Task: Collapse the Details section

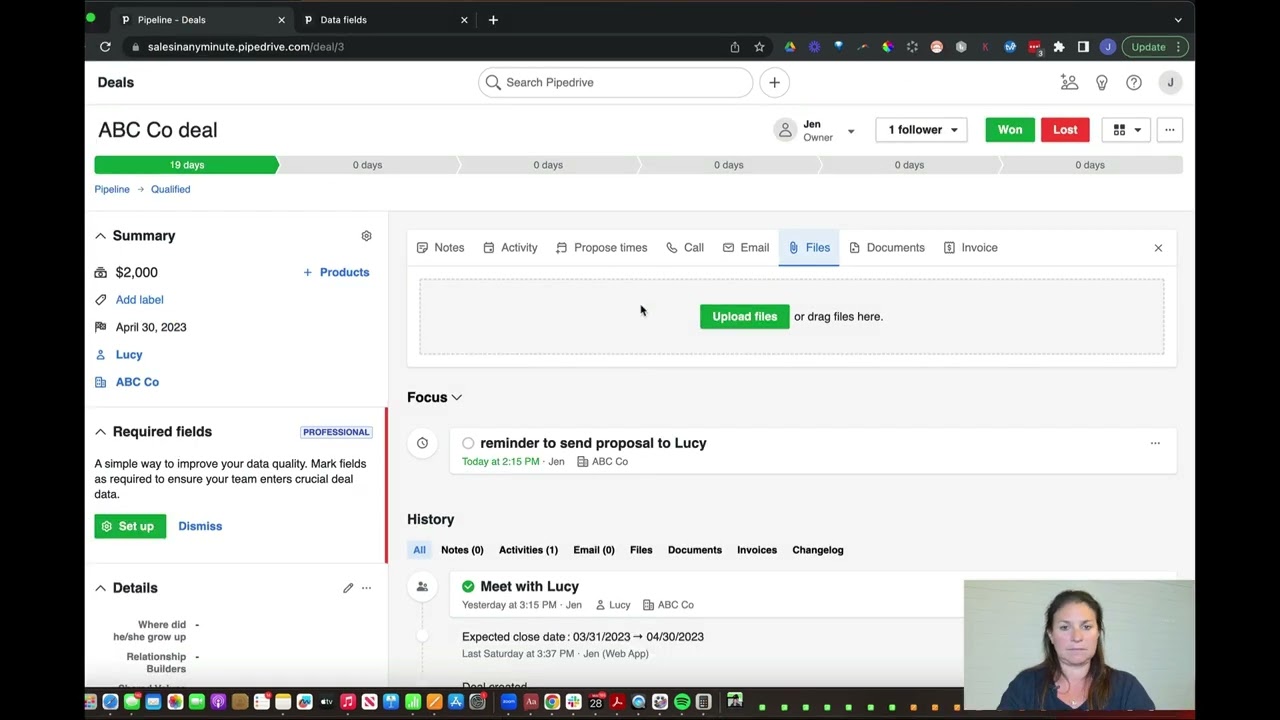Action: tap(100, 588)
